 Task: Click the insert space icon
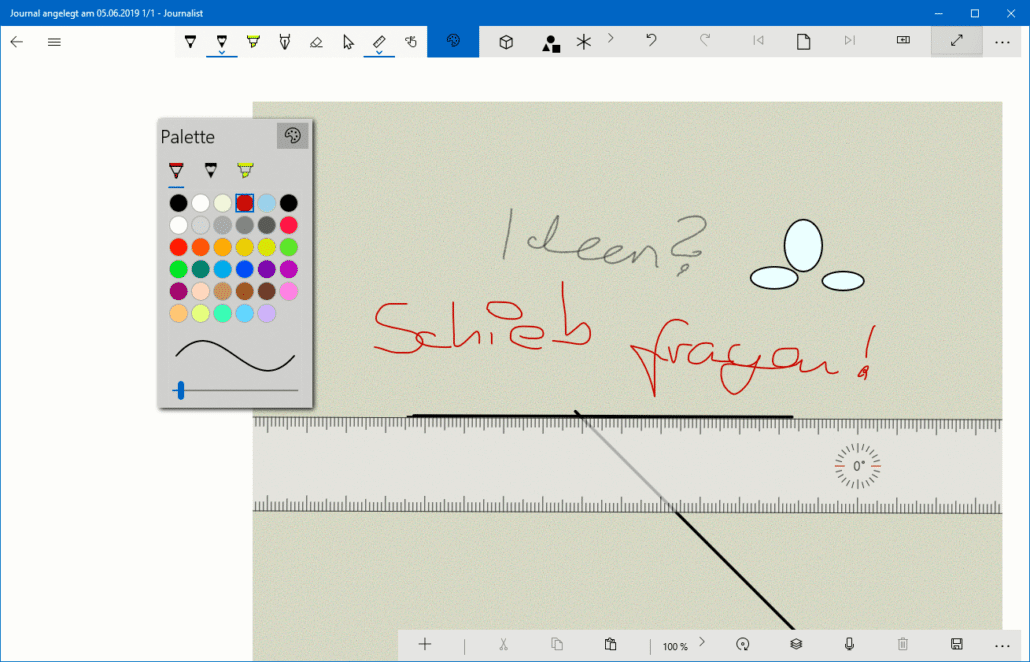[x=903, y=40]
